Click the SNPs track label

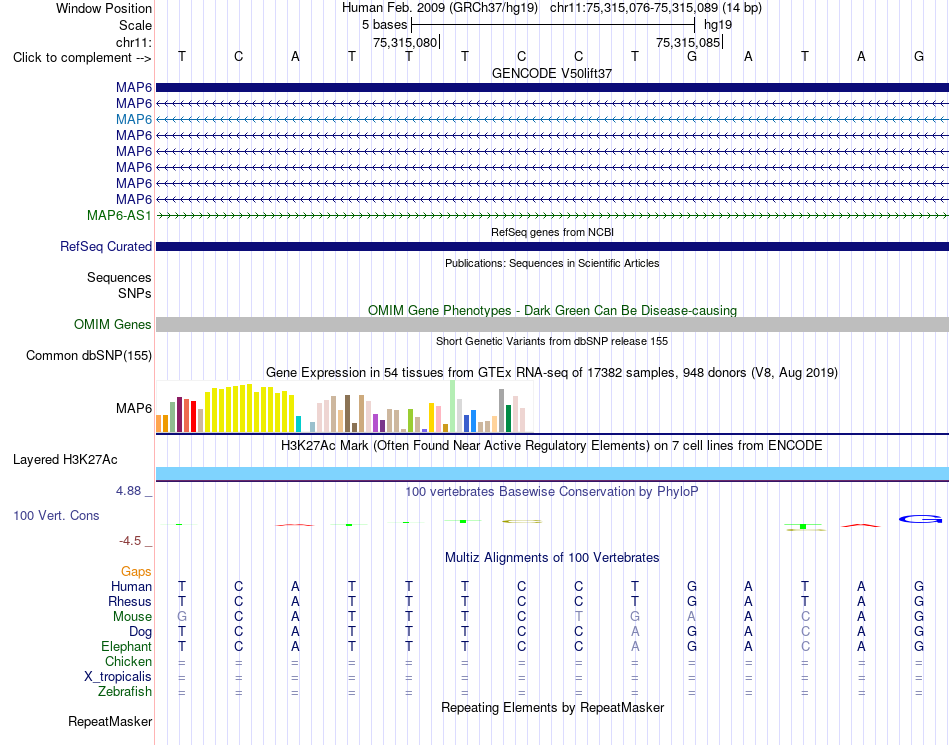(x=135, y=293)
